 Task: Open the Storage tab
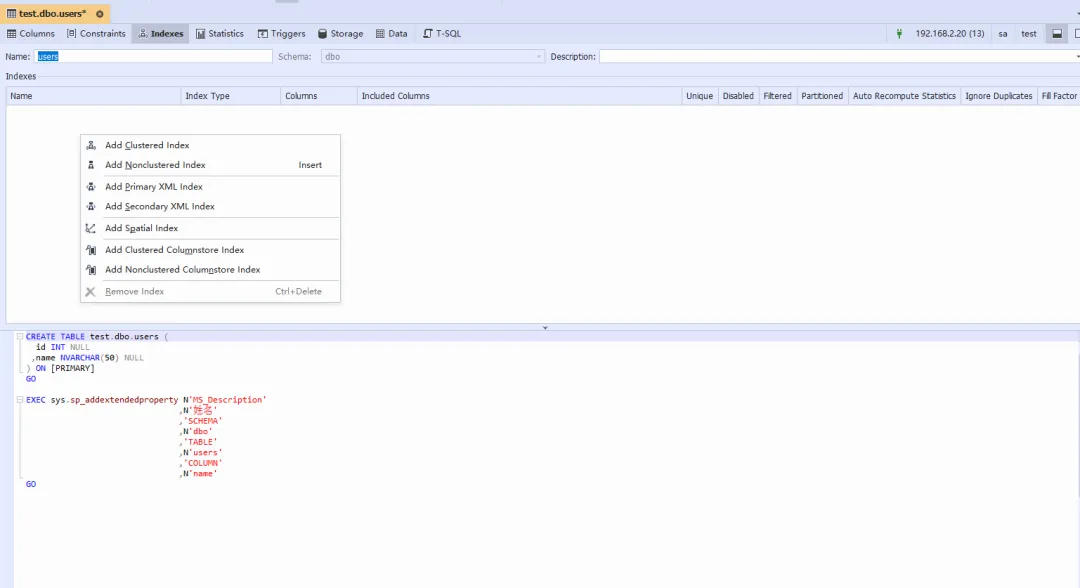click(x=340, y=34)
